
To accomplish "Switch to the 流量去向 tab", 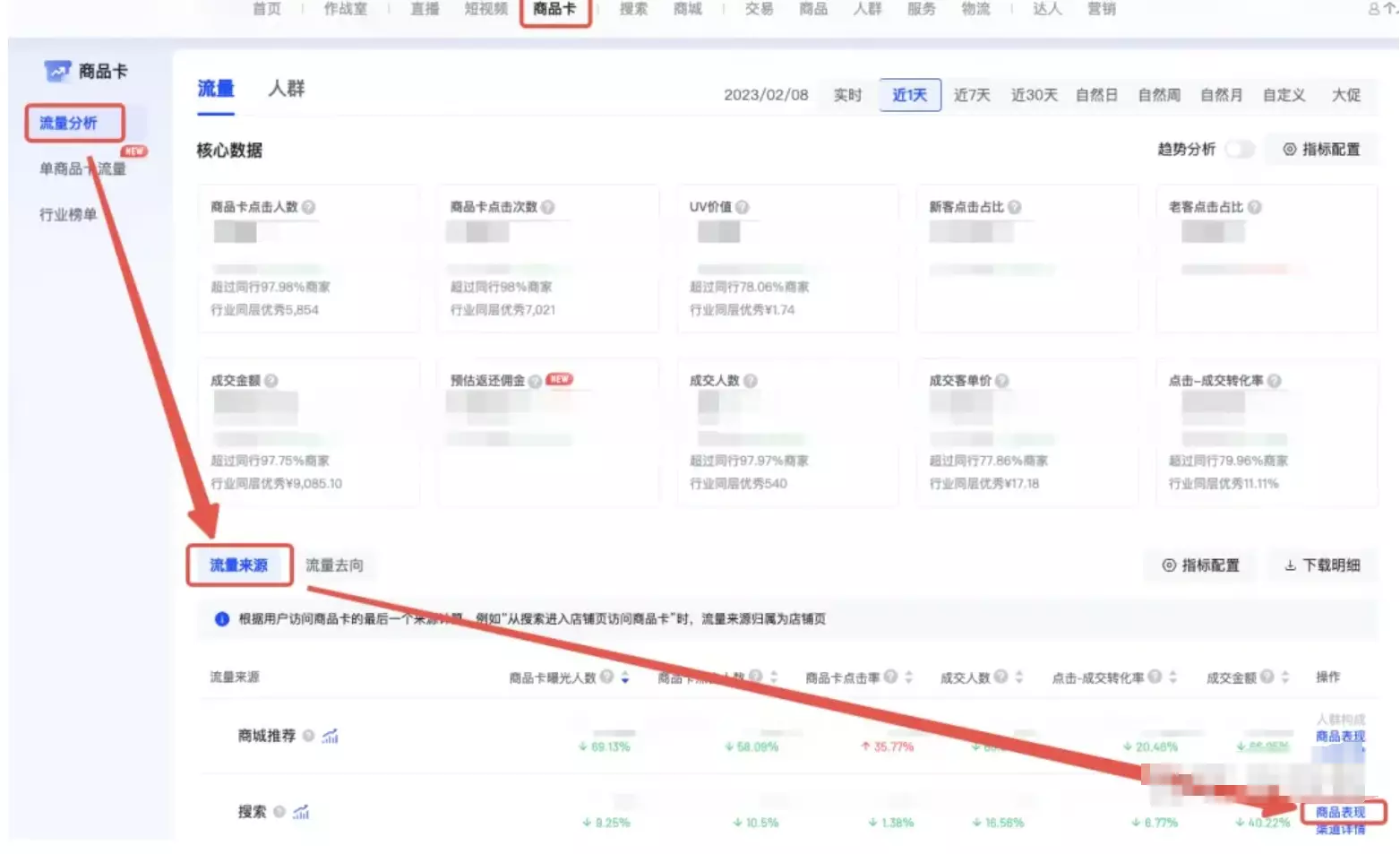I will click(335, 565).
